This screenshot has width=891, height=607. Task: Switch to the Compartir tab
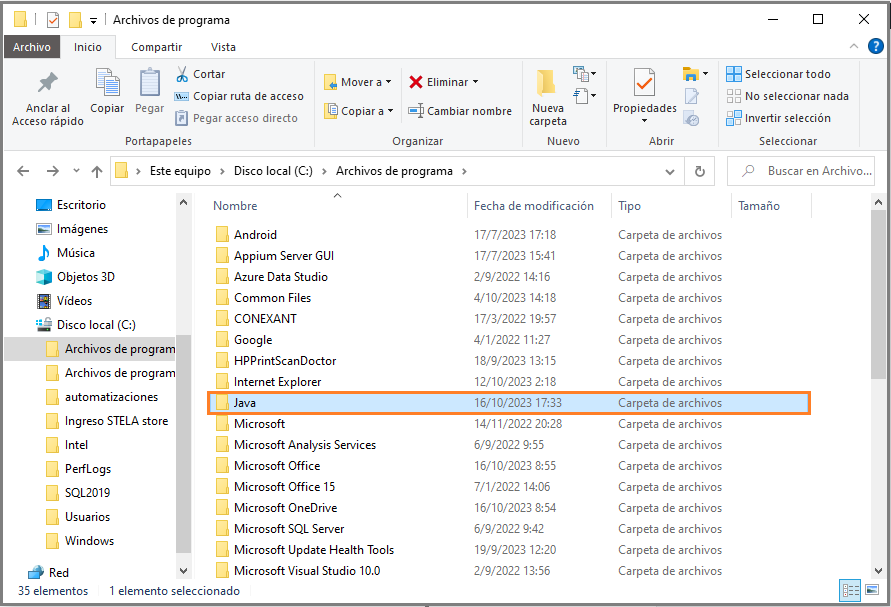click(156, 47)
